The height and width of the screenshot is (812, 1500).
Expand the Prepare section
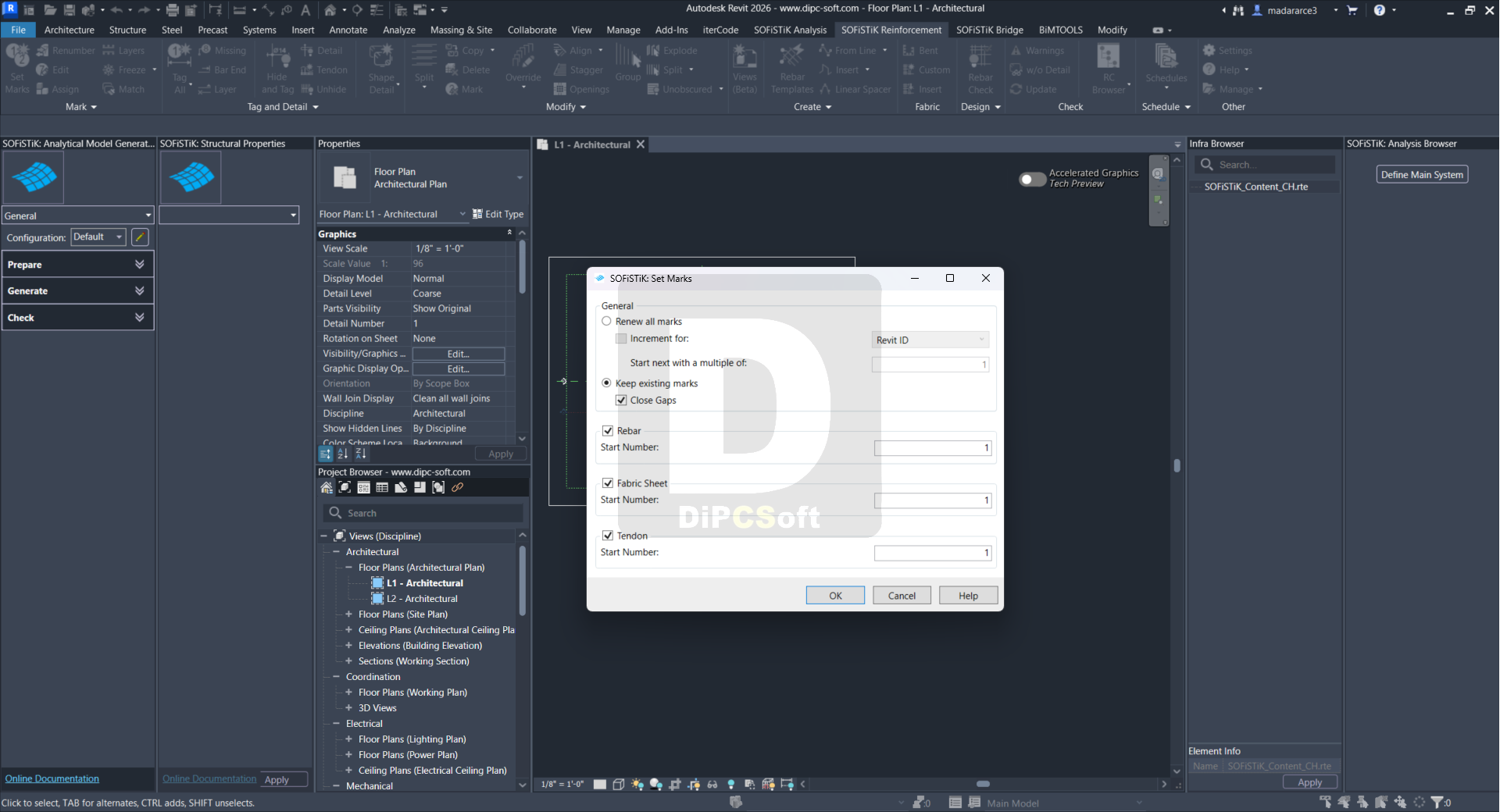tap(77, 265)
